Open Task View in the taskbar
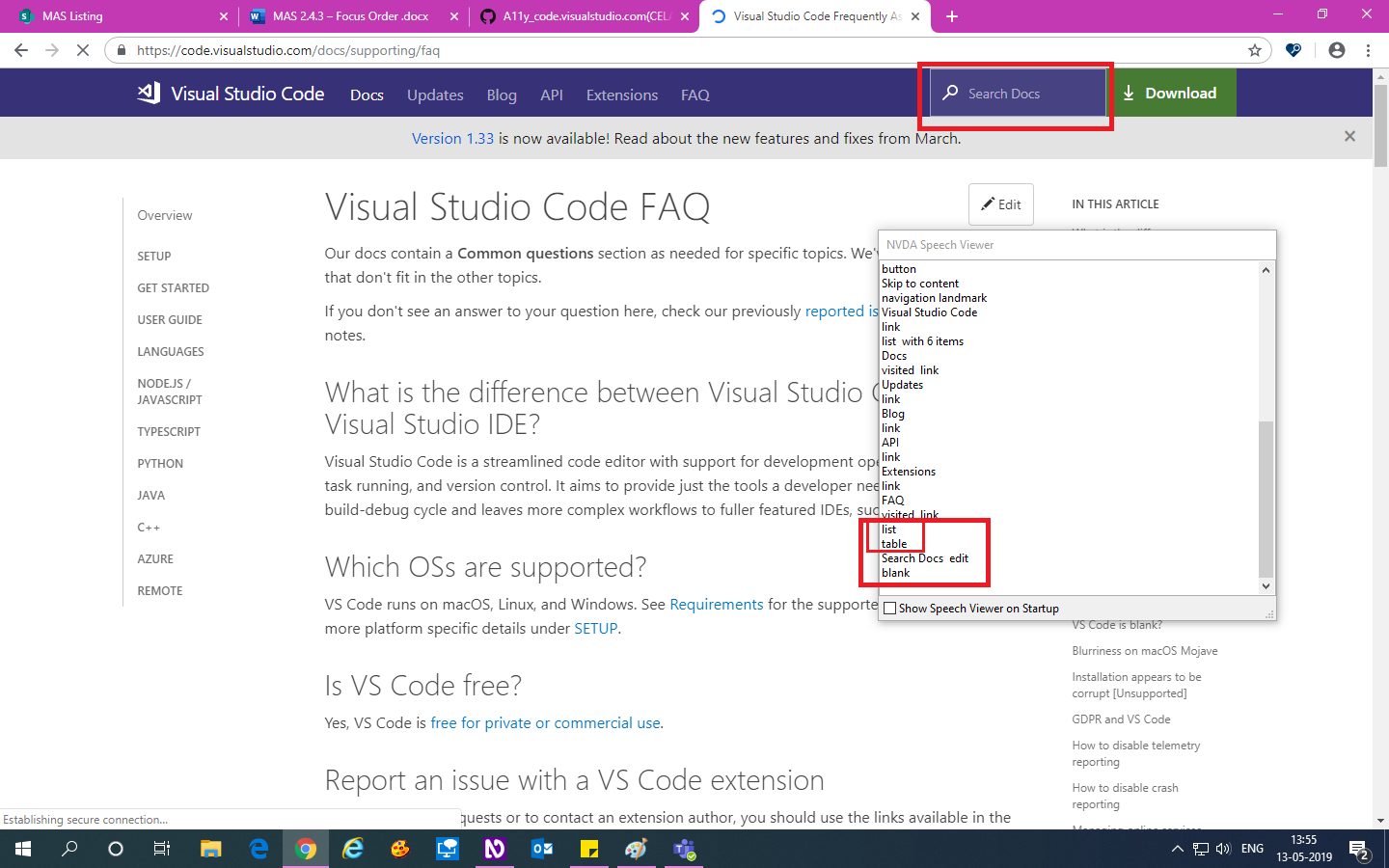 click(162, 849)
